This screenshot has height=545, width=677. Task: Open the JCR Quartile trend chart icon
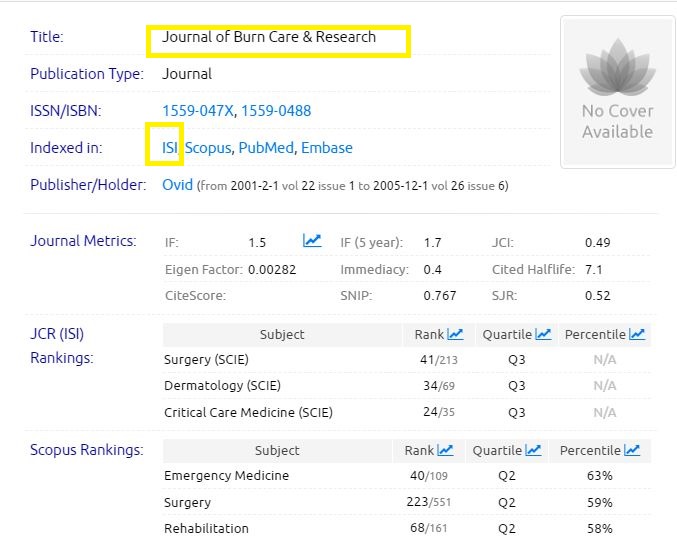pyautogui.click(x=544, y=334)
